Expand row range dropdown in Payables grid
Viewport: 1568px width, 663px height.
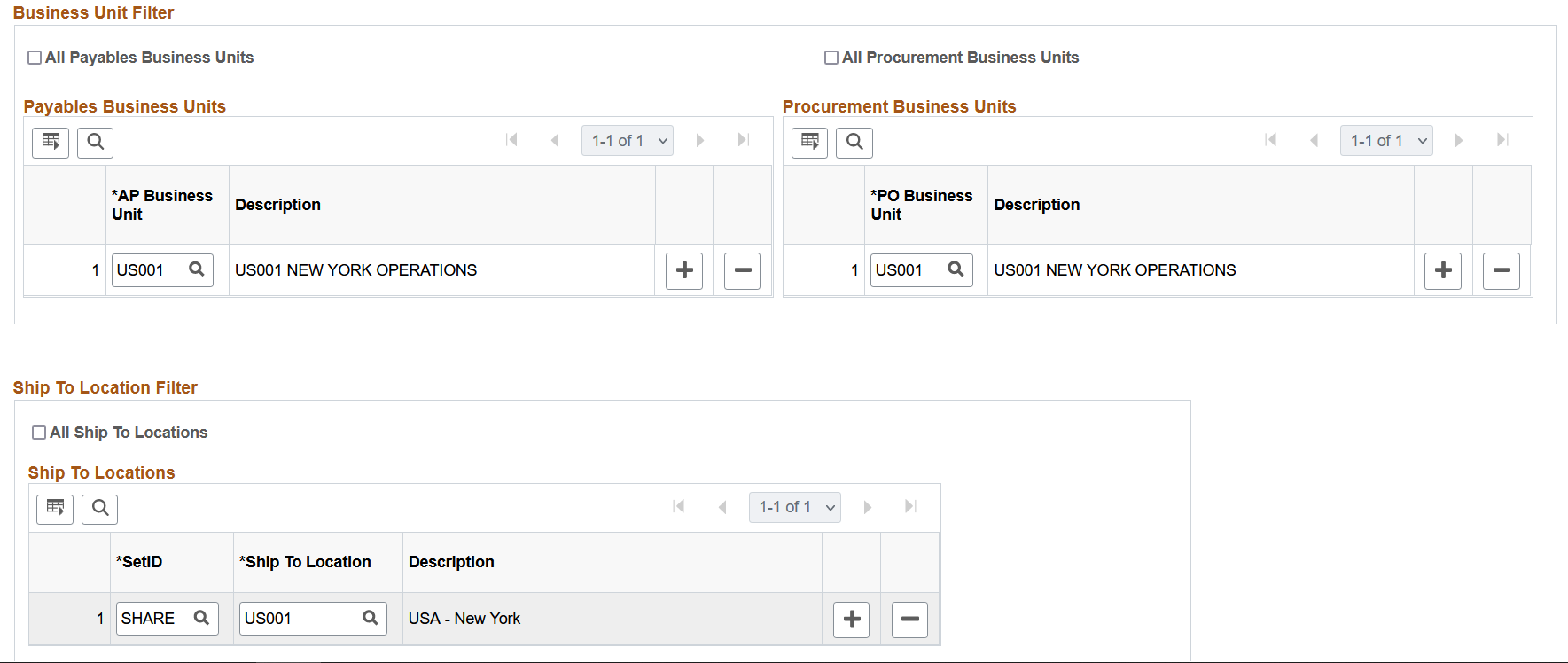pos(628,141)
